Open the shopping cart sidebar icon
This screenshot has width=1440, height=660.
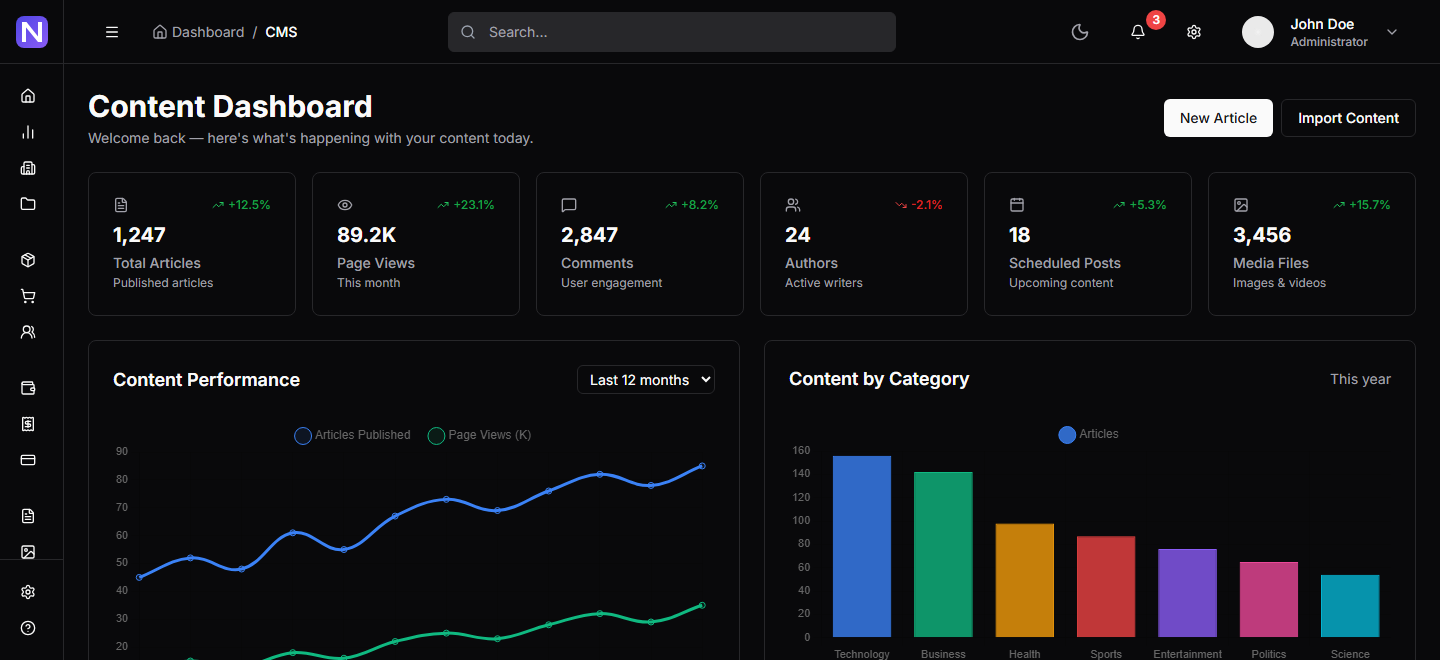(28, 296)
